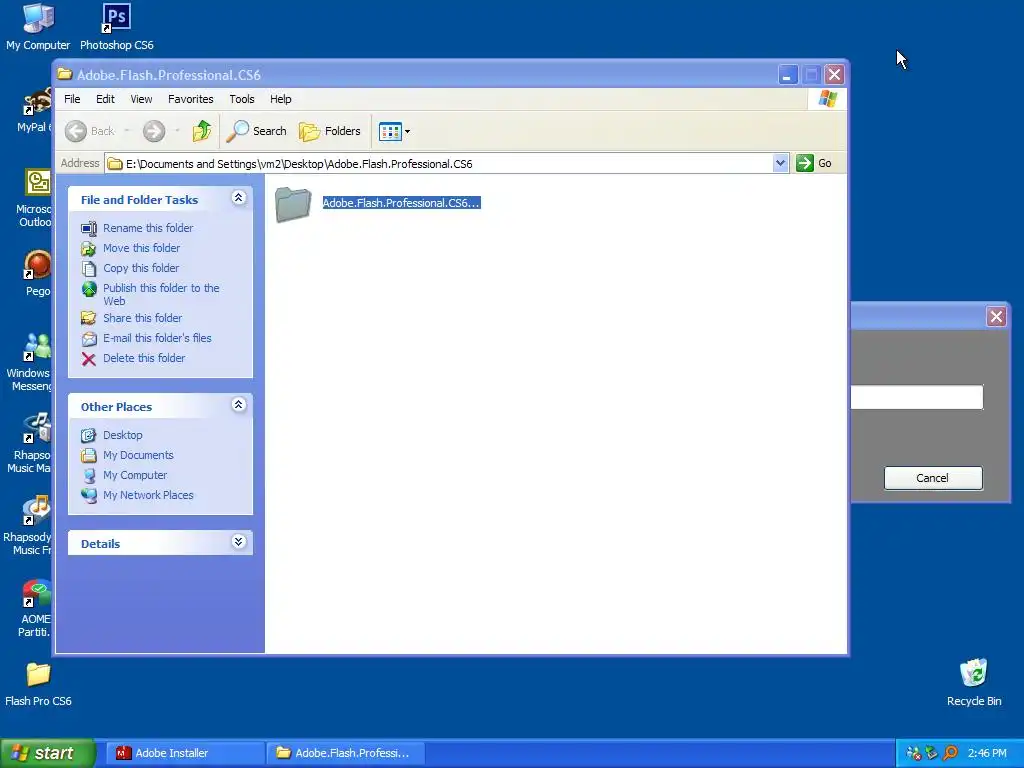The width and height of the screenshot is (1024, 768).
Task: Click Copy this folder
Action: (141, 268)
